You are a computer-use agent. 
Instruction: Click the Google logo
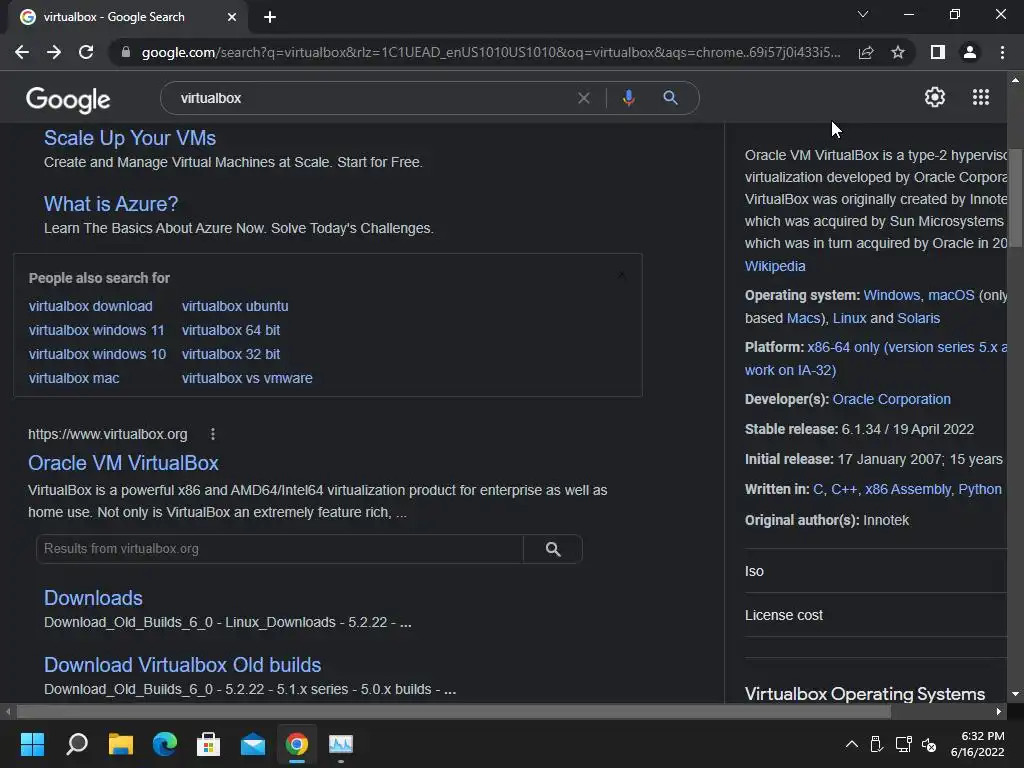coord(68,99)
